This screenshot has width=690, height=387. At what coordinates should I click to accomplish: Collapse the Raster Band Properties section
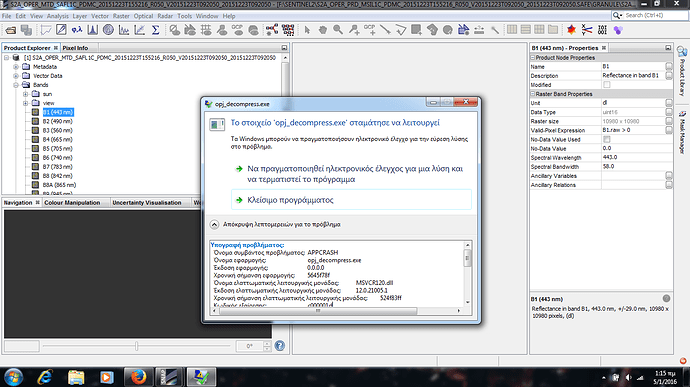click(532, 94)
